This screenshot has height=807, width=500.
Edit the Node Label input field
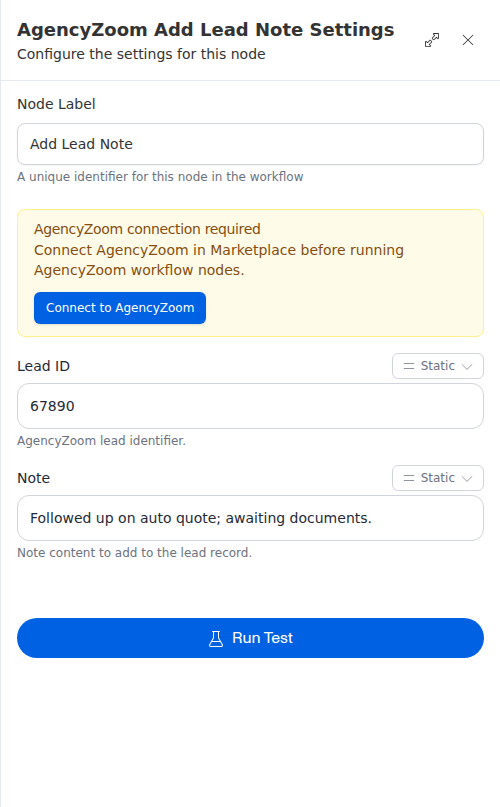(x=250, y=144)
